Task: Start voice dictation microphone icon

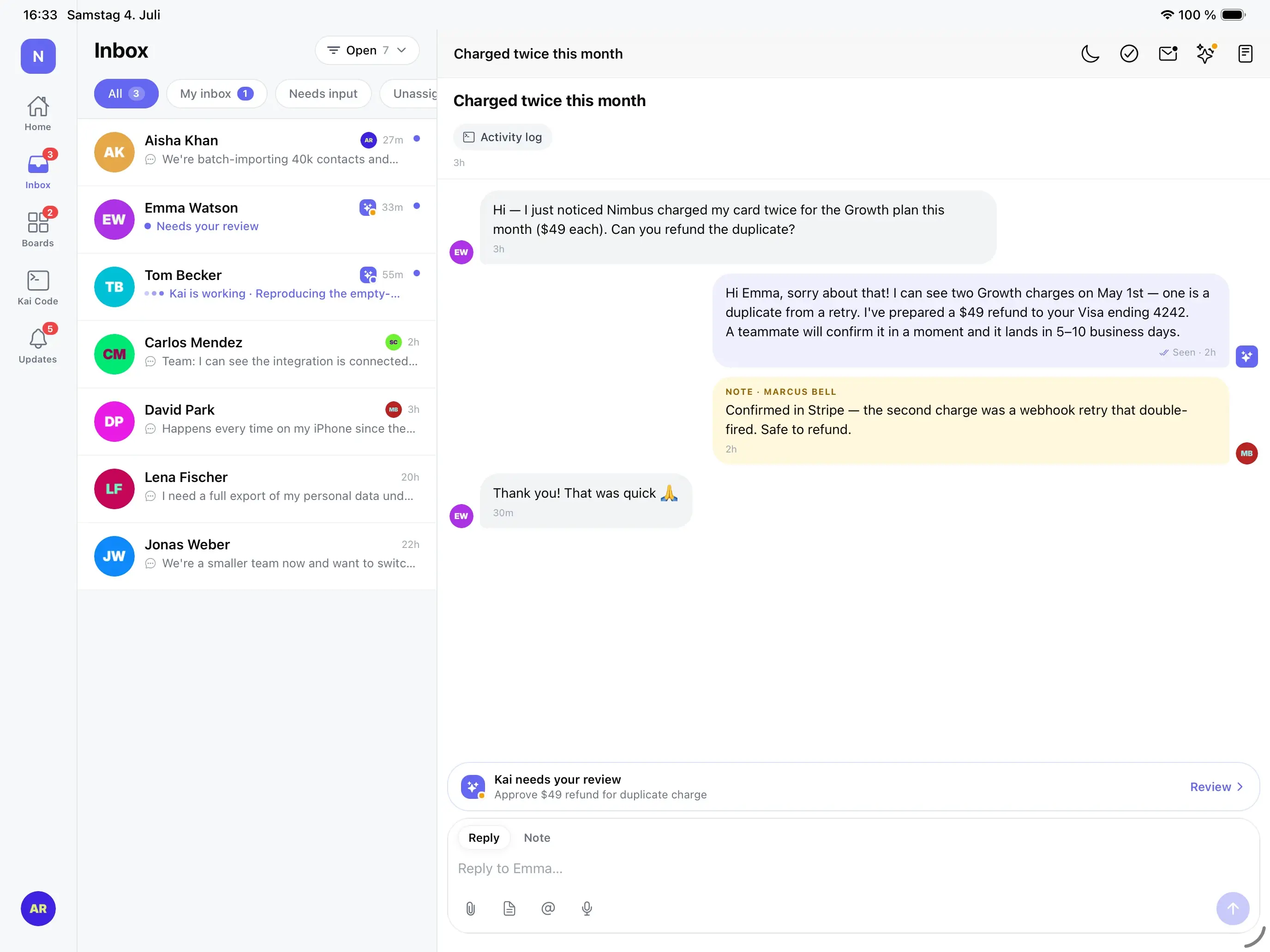Action: pyautogui.click(x=587, y=908)
